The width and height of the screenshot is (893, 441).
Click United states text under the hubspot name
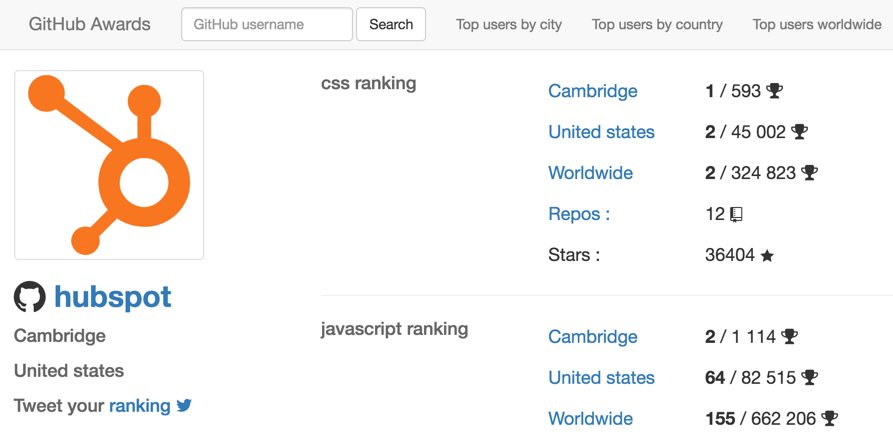pos(69,371)
